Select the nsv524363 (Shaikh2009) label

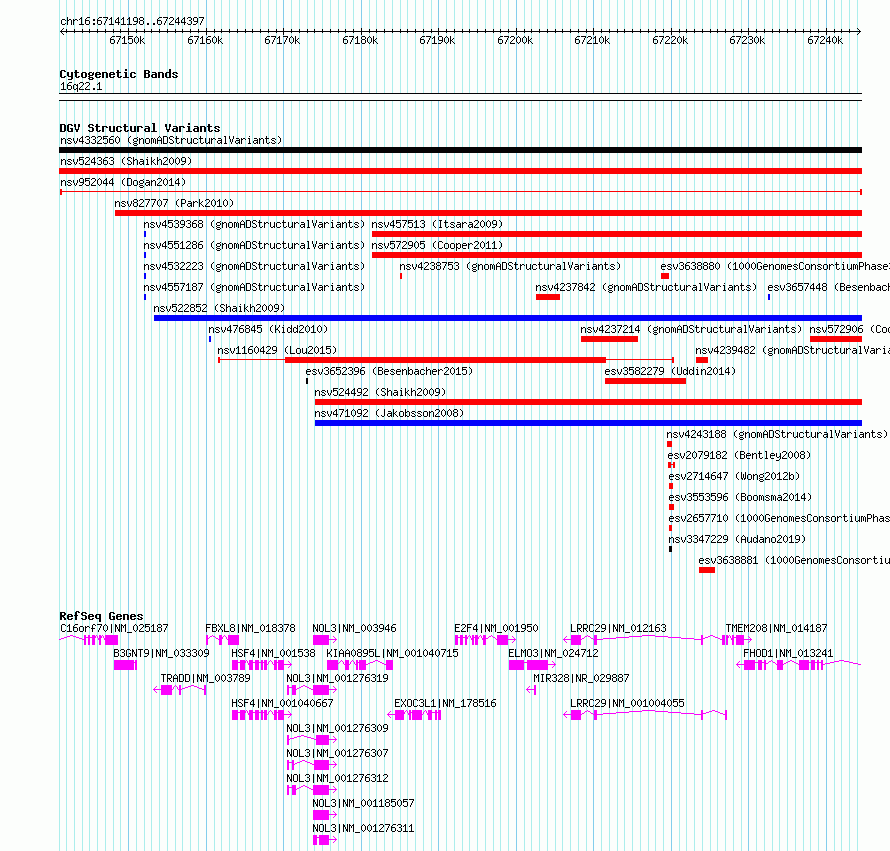[x=126, y=161]
